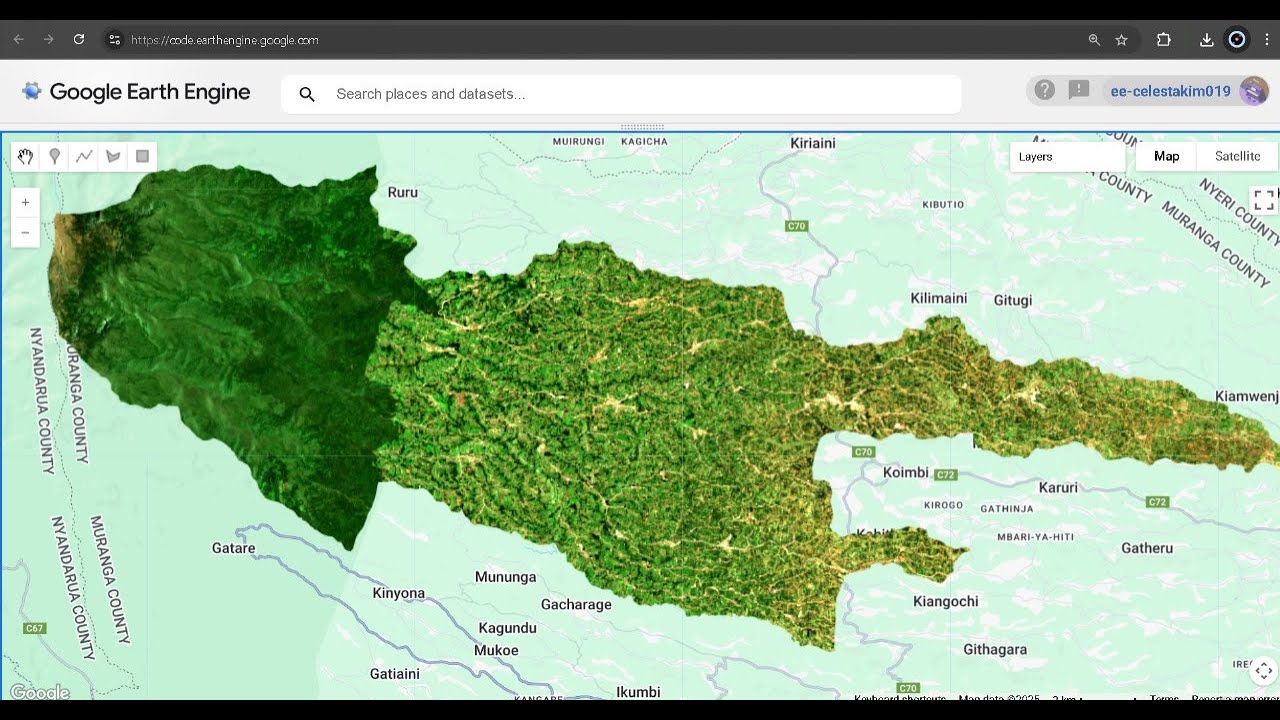
Task: Open the browser extensions puzzle icon
Action: (1163, 40)
